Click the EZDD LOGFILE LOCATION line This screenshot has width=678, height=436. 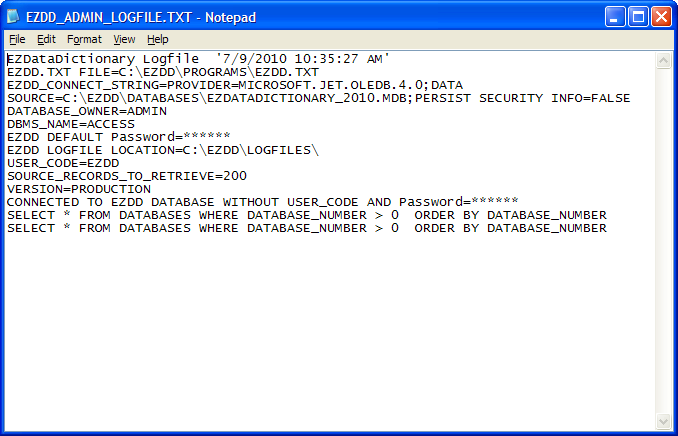click(162, 150)
